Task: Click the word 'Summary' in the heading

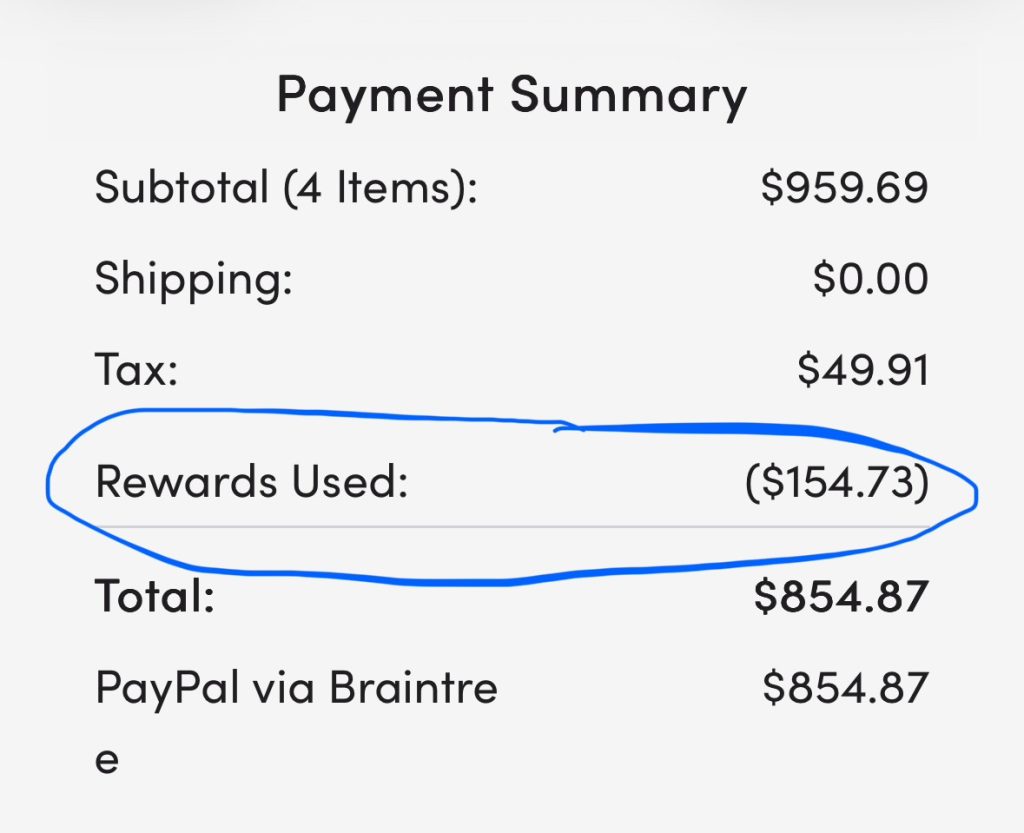Action: [628, 96]
